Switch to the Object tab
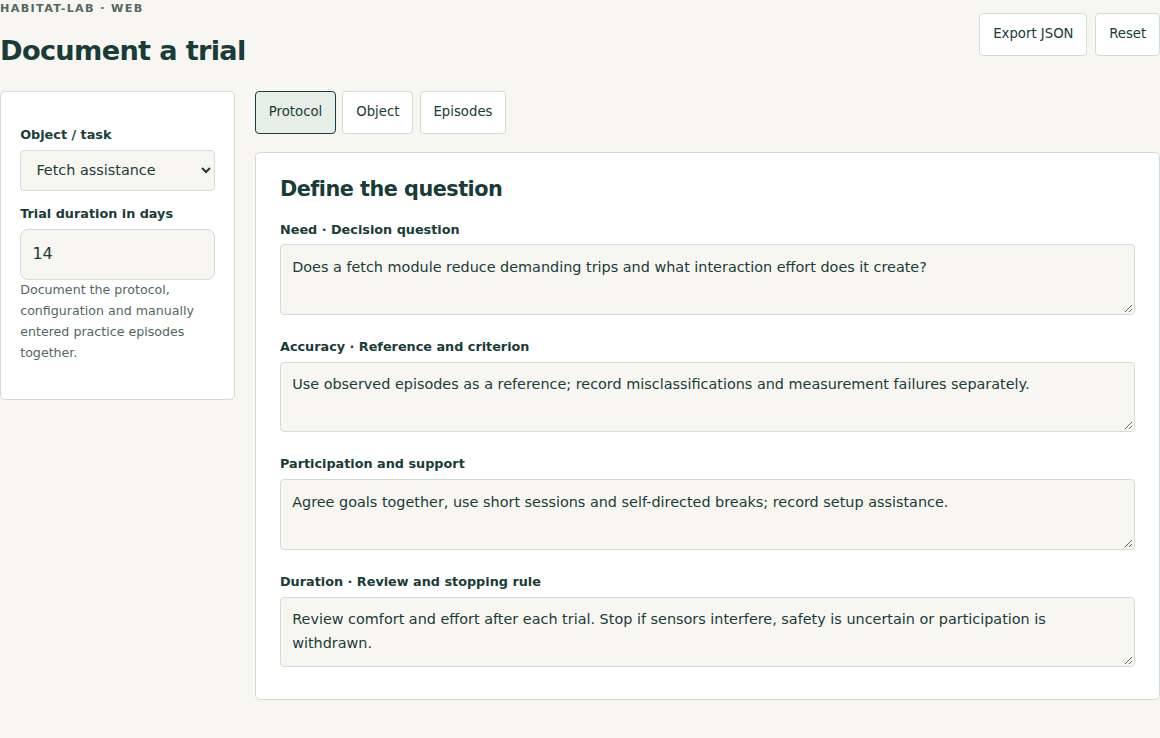 pos(377,112)
